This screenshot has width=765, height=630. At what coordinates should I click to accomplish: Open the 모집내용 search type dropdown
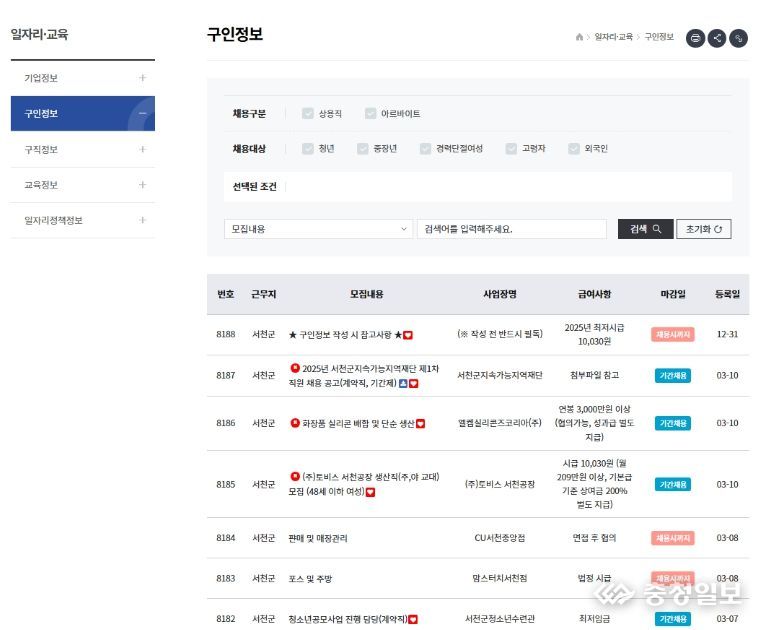pos(318,229)
